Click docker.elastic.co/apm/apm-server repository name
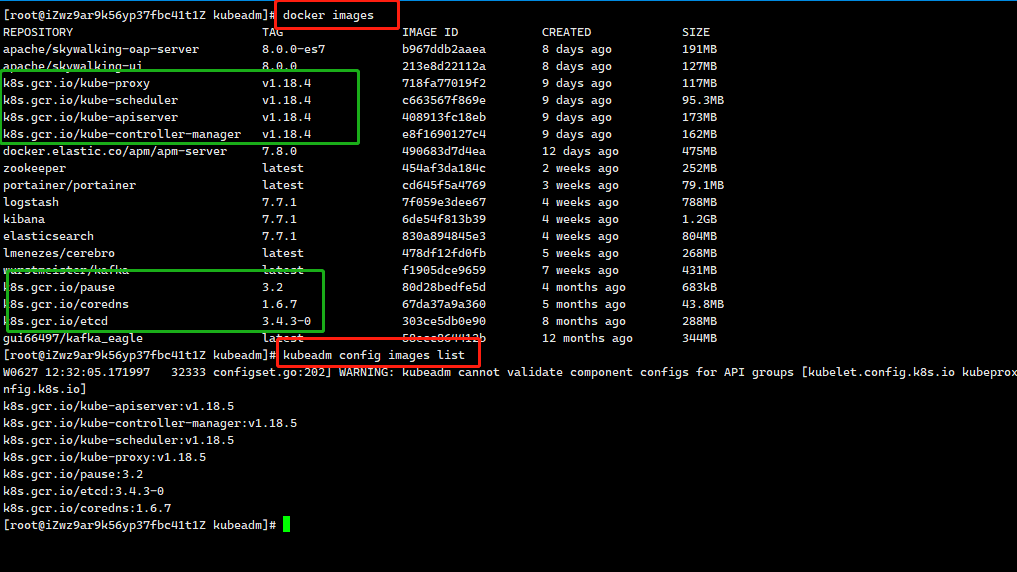 tap(115, 151)
